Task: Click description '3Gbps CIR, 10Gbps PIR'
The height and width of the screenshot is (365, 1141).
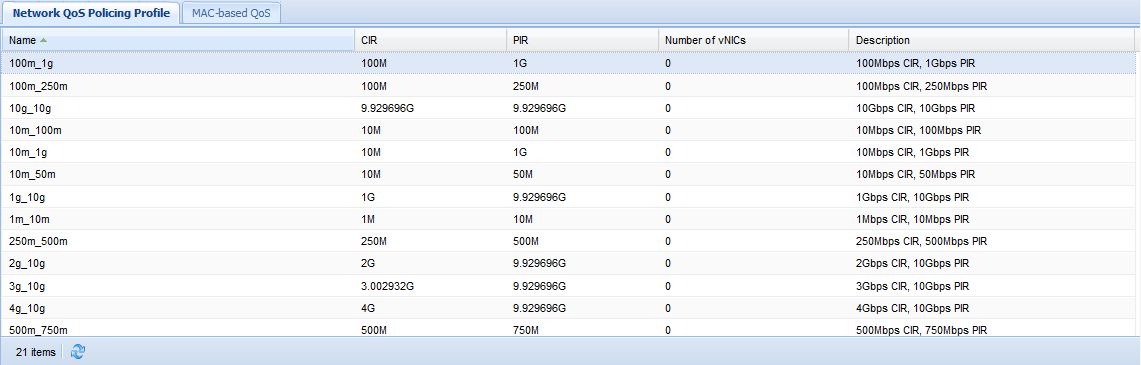Action: click(x=913, y=286)
